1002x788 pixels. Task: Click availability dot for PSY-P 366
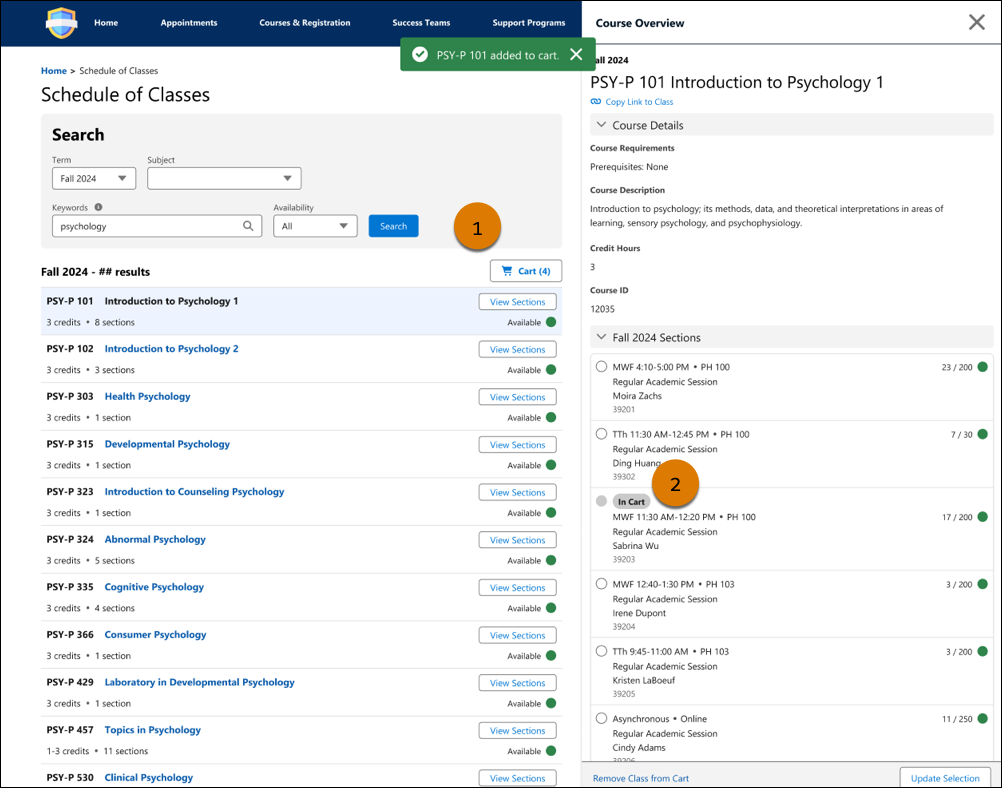(x=551, y=656)
